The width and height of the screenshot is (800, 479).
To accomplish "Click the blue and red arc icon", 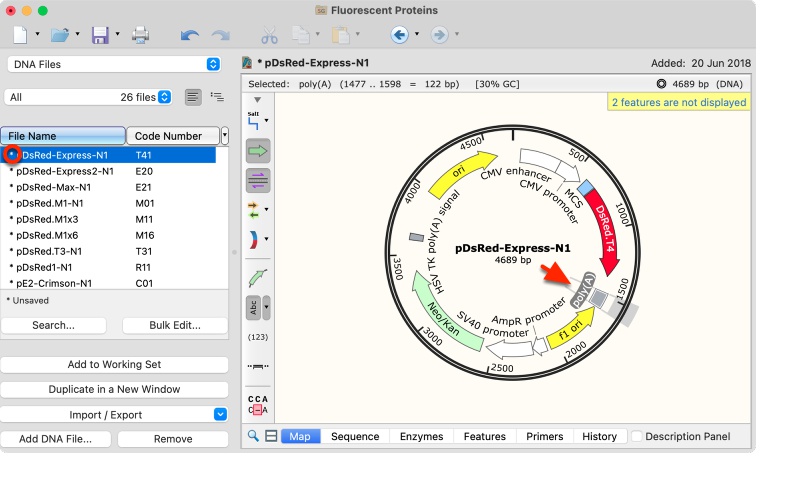I will pos(254,239).
